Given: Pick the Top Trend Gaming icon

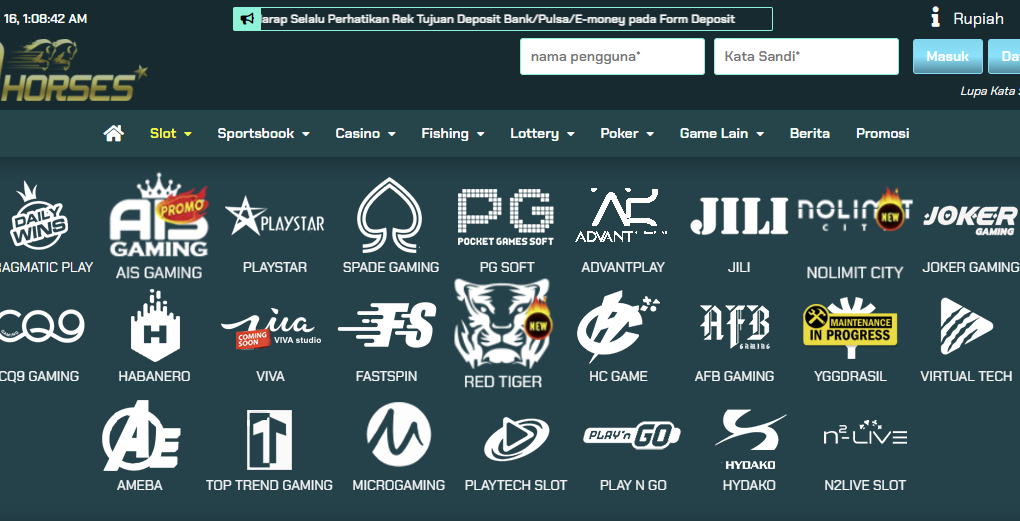Looking at the screenshot, I should coord(269,439).
